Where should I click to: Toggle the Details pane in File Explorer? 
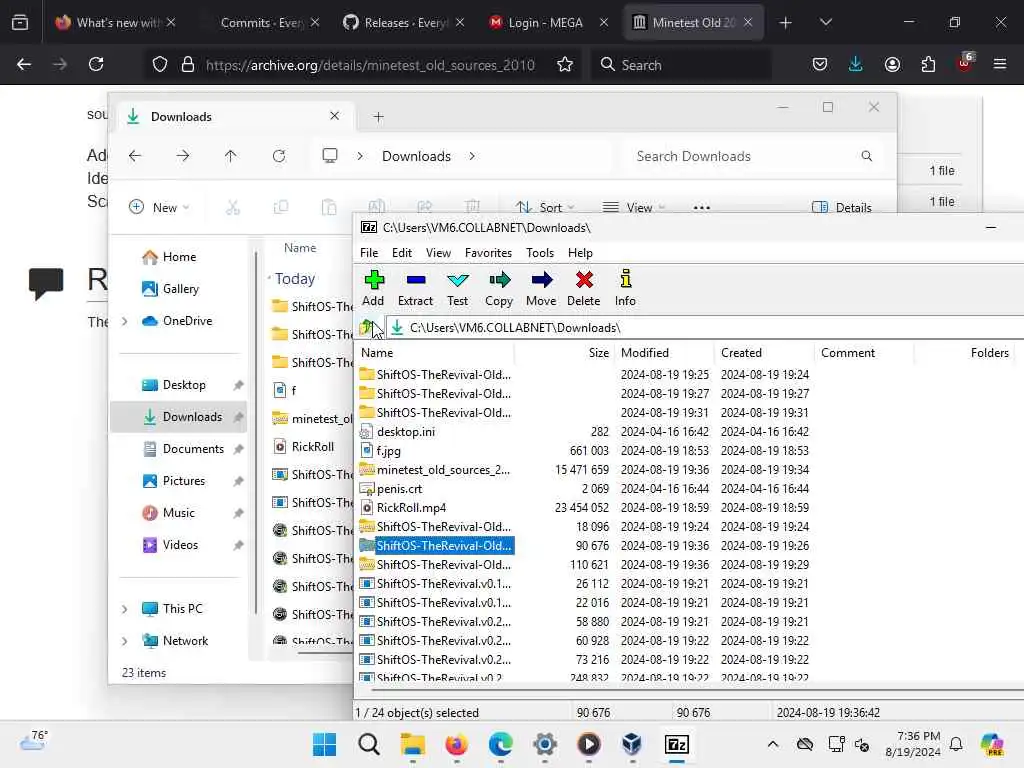click(x=841, y=208)
